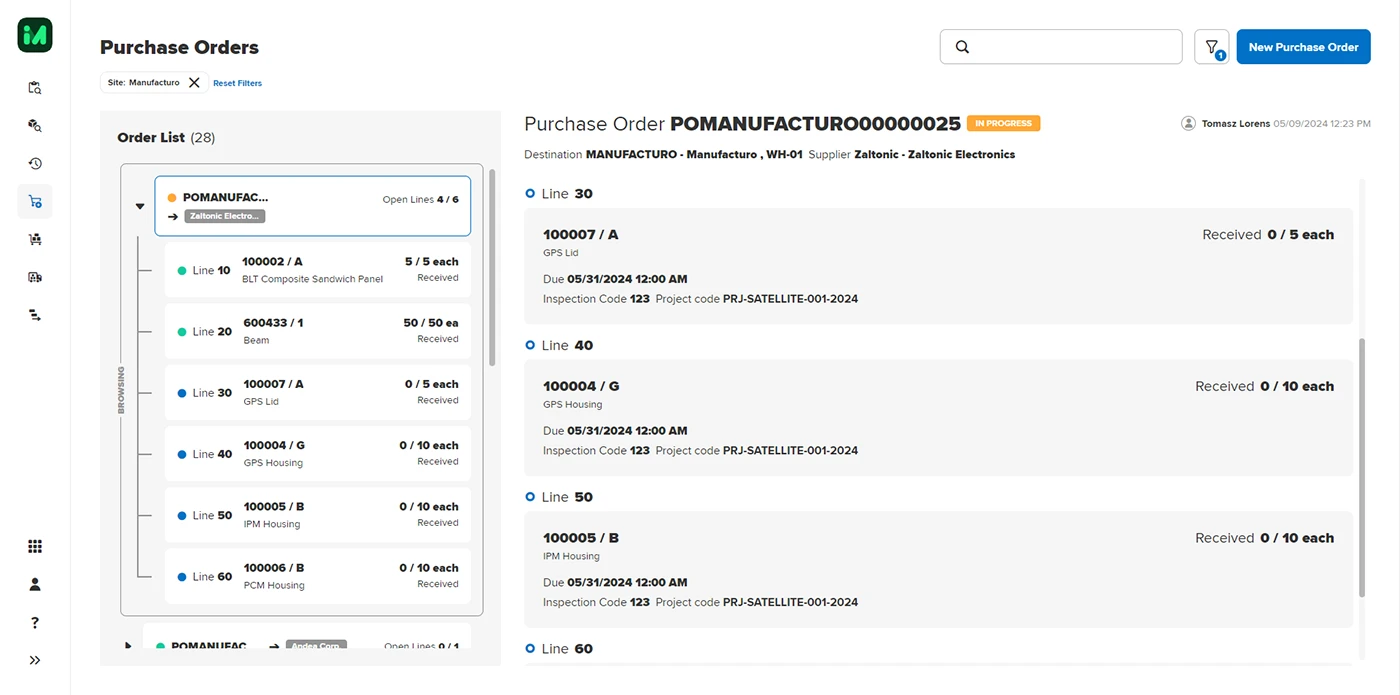Select Line 20 Beam in order list
Image resolution: width=1400 pixels, height=695 pixels.
[317, 331]
